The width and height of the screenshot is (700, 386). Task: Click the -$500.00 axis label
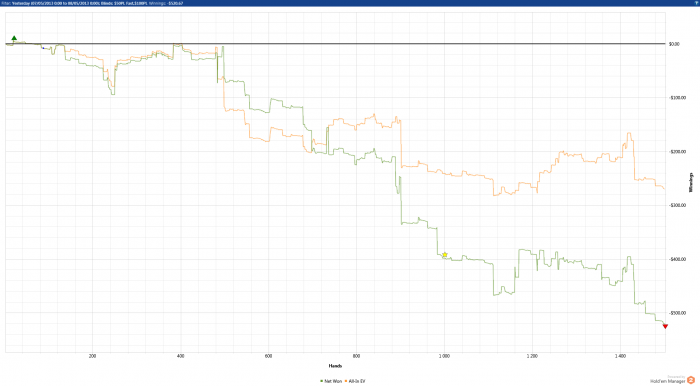pos(677,313)
